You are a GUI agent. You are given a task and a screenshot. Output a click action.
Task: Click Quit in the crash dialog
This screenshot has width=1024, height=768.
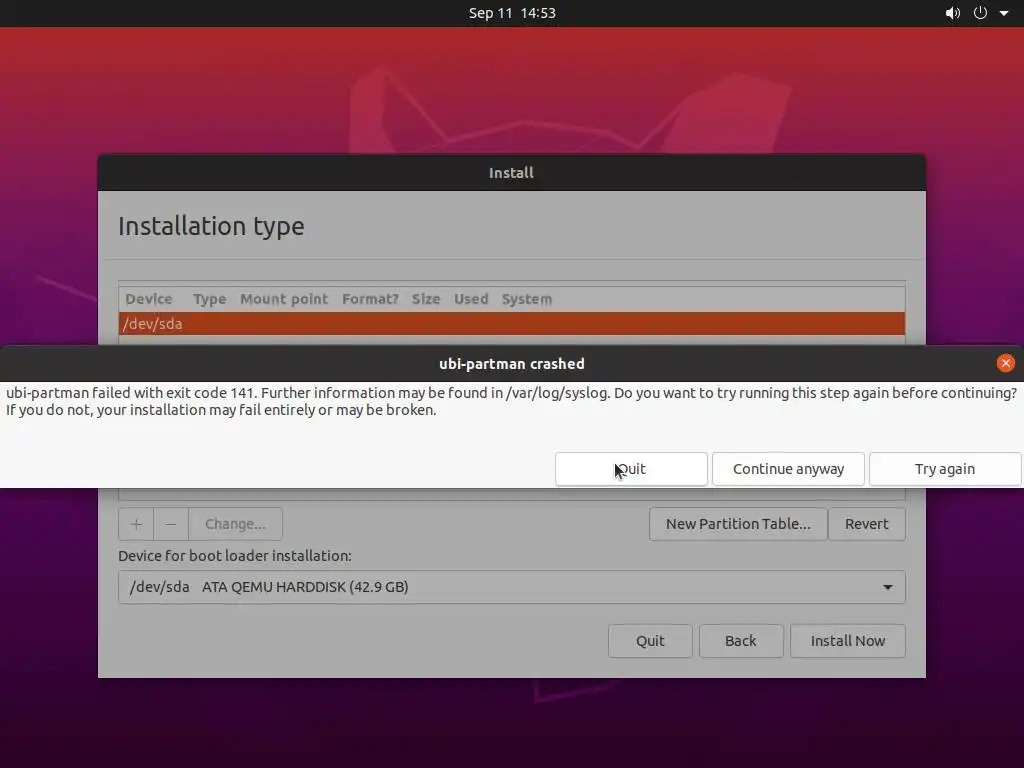pyautogui.click(x=631, y=469)
